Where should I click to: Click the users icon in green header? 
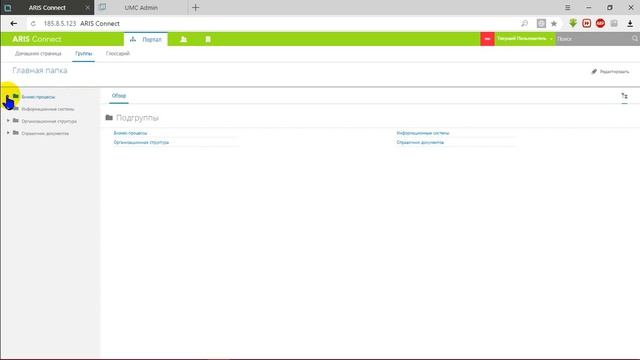[x=184, y=39]
